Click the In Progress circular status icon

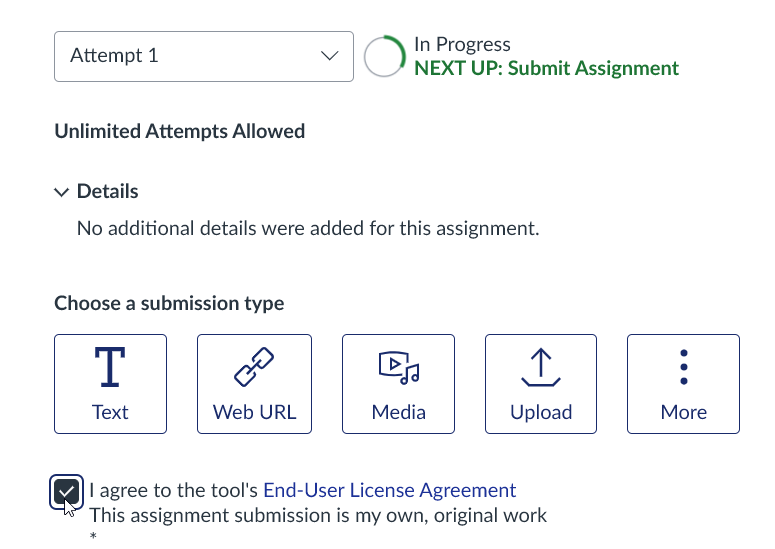tap(384, 57)
